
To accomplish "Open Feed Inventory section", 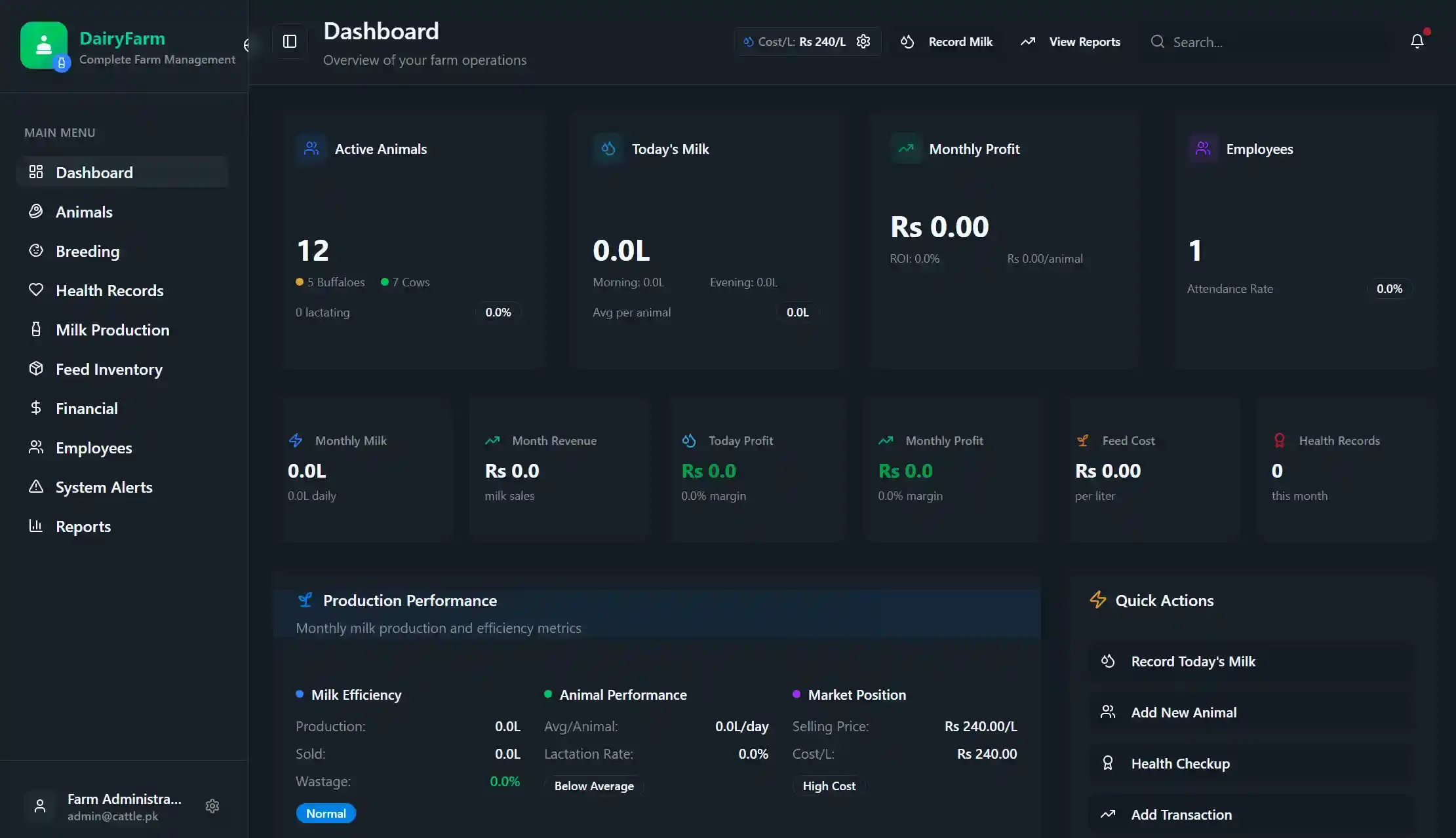I will pyautogui.click(x=109, y=369).
